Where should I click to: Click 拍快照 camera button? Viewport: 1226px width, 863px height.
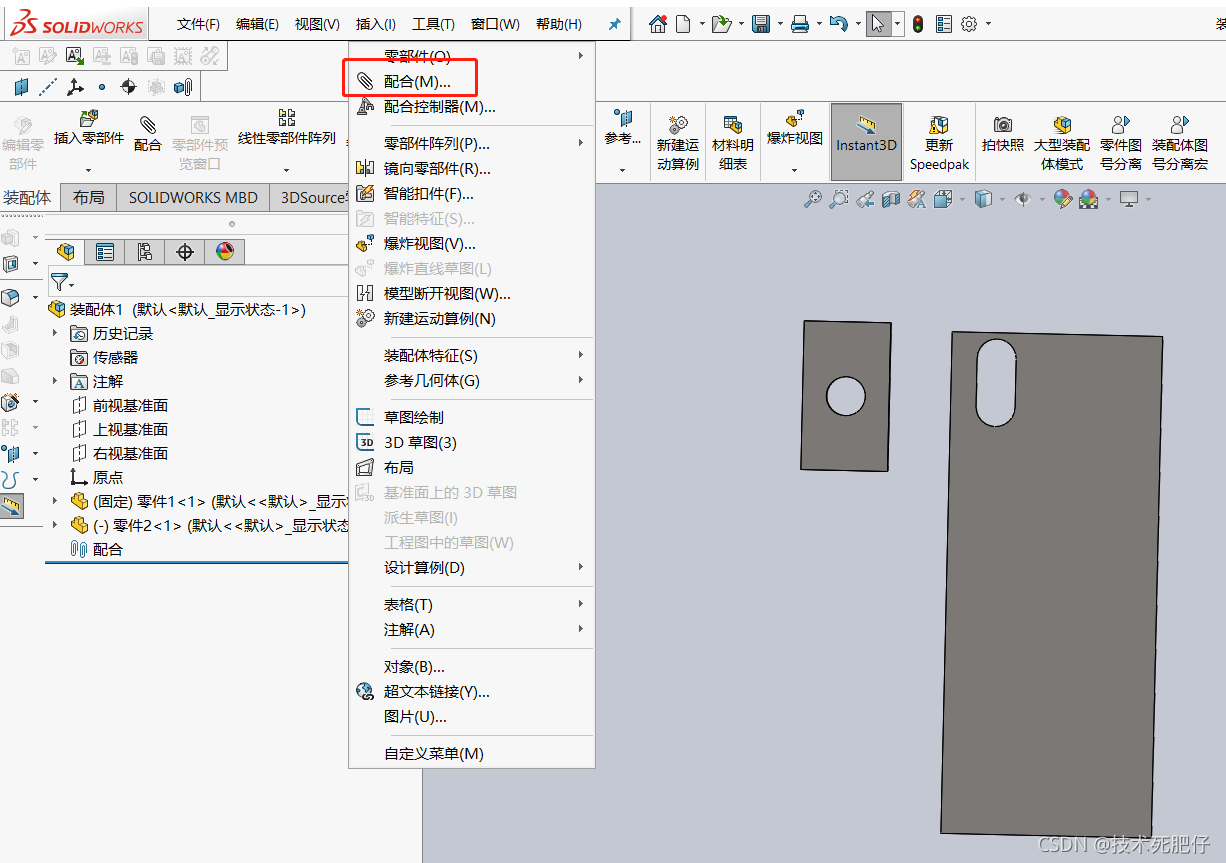click(1003, 134)
